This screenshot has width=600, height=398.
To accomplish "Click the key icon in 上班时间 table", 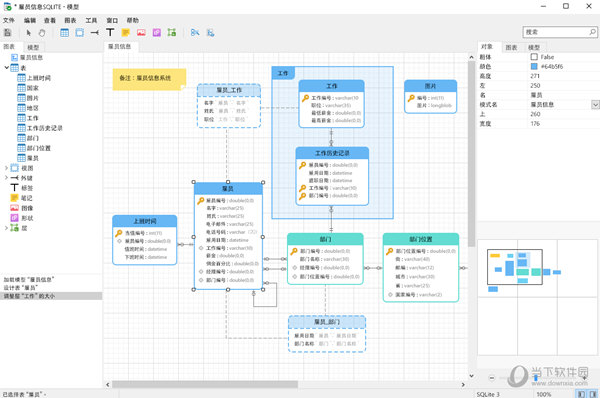I will 119,233.
